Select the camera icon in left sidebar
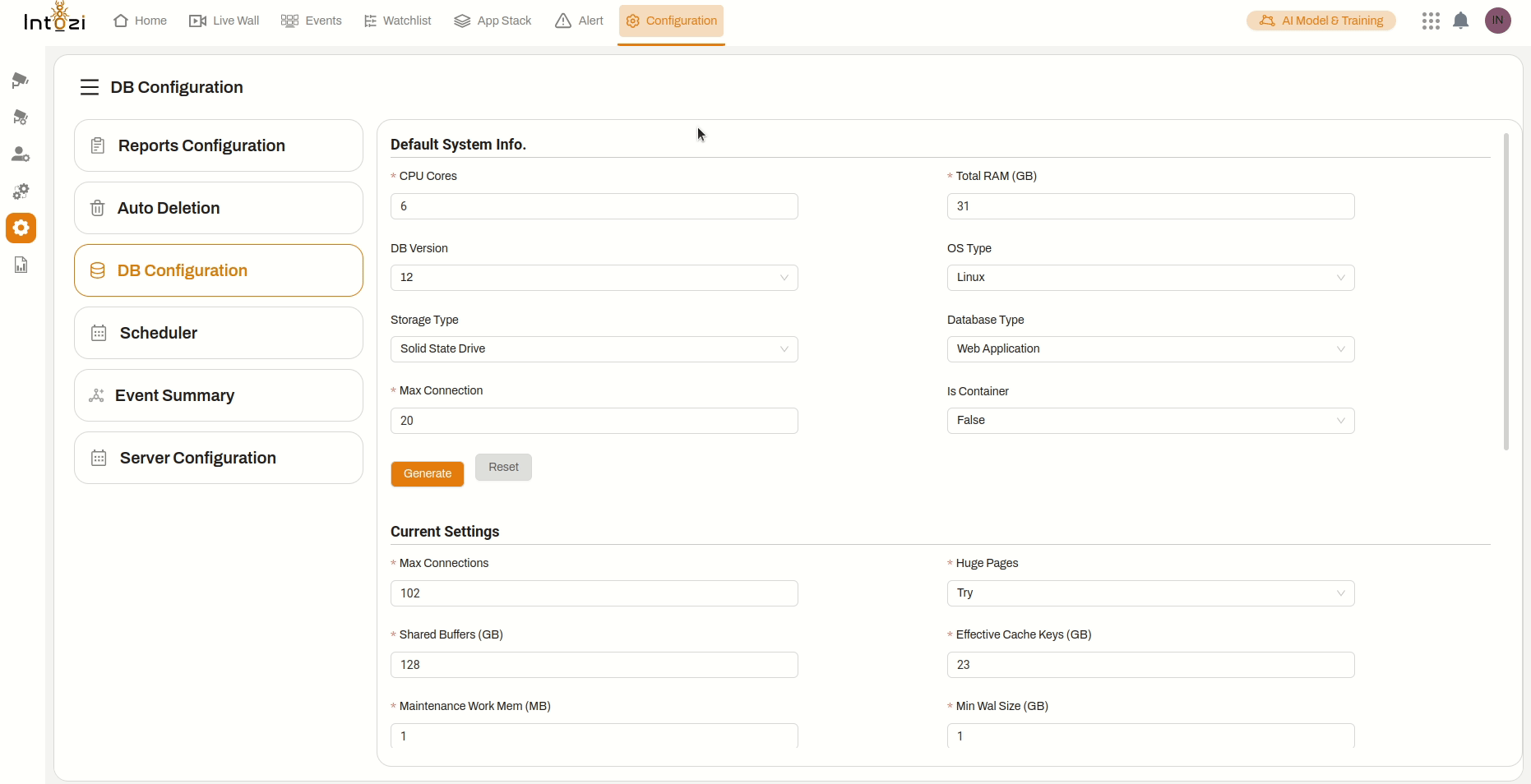 tap(21, 81)
